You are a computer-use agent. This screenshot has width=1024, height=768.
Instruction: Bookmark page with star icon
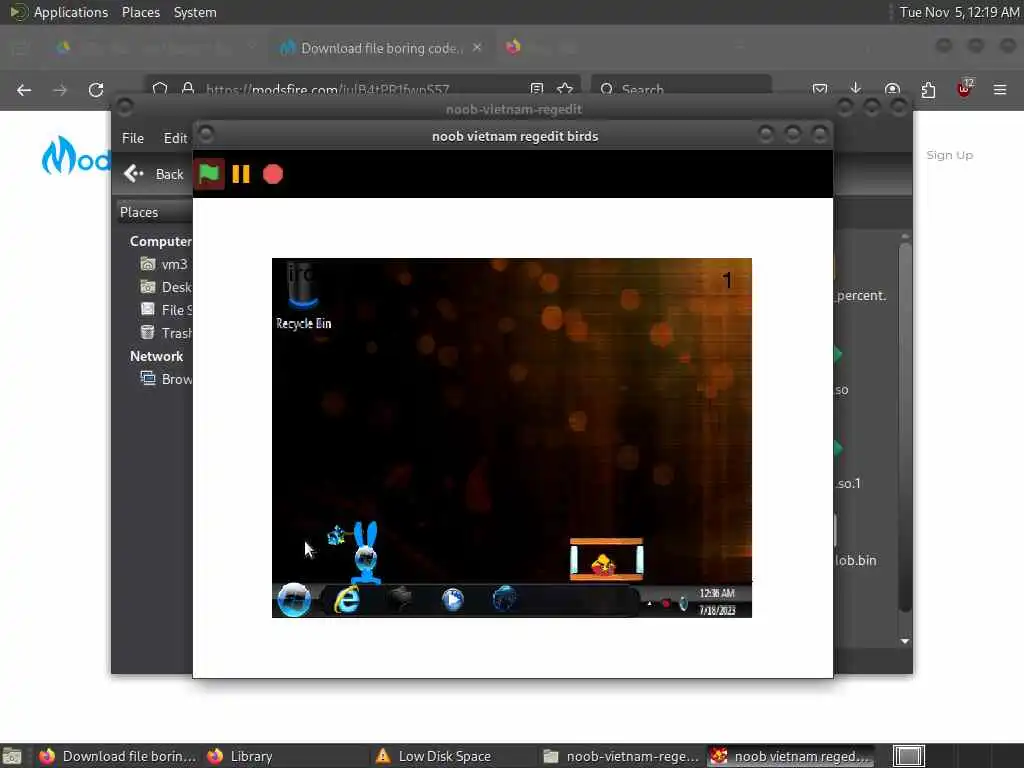[x=566, y=89]
